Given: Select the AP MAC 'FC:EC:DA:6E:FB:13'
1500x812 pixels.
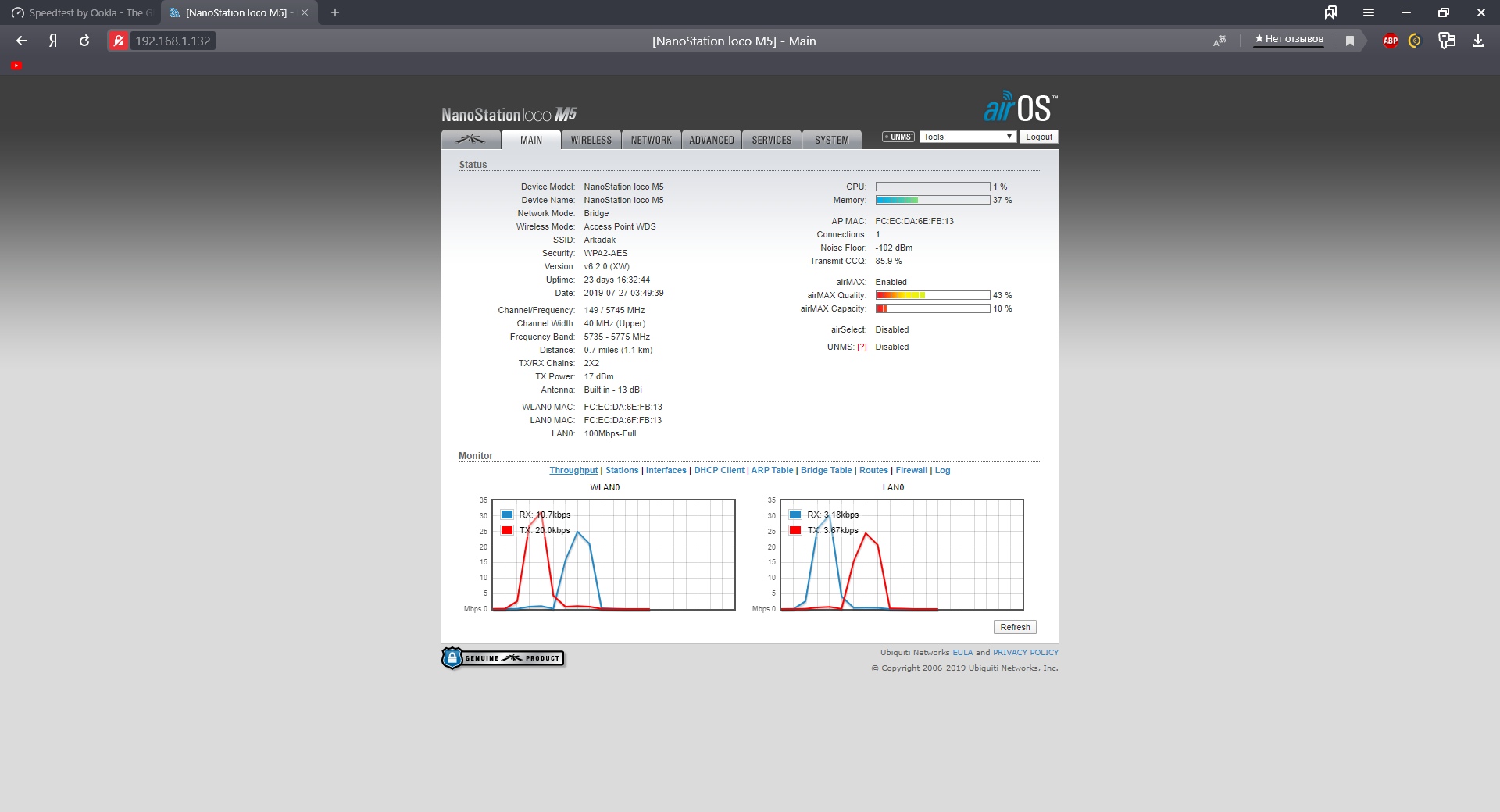Looking at the screenshot, I should coord(914,222).
